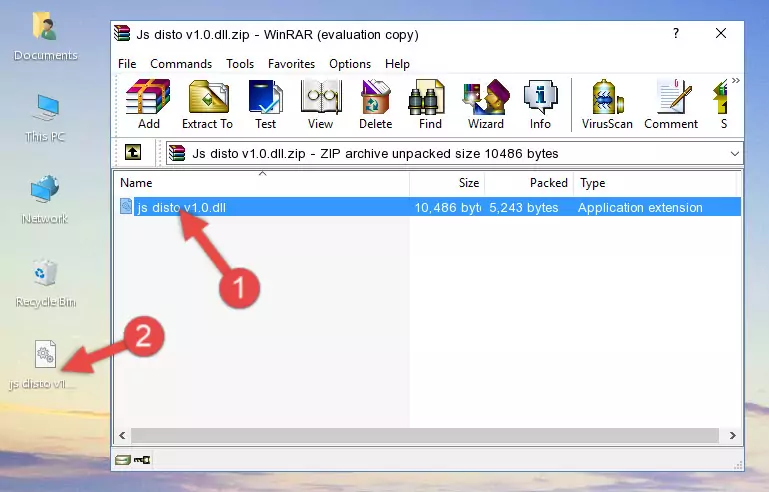Sort files by Type column
The height and width of the screenshot is (492, 769).
[x=655, y=182]
